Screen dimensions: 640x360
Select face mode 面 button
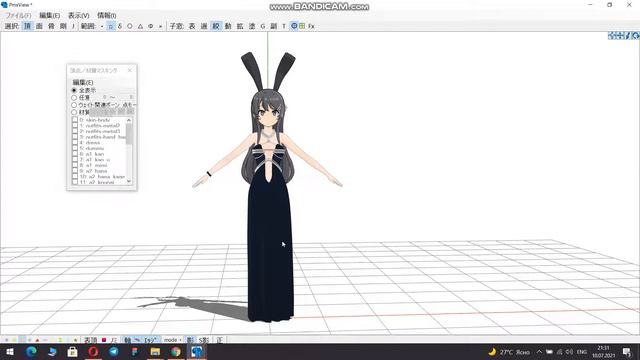point(39,26)
